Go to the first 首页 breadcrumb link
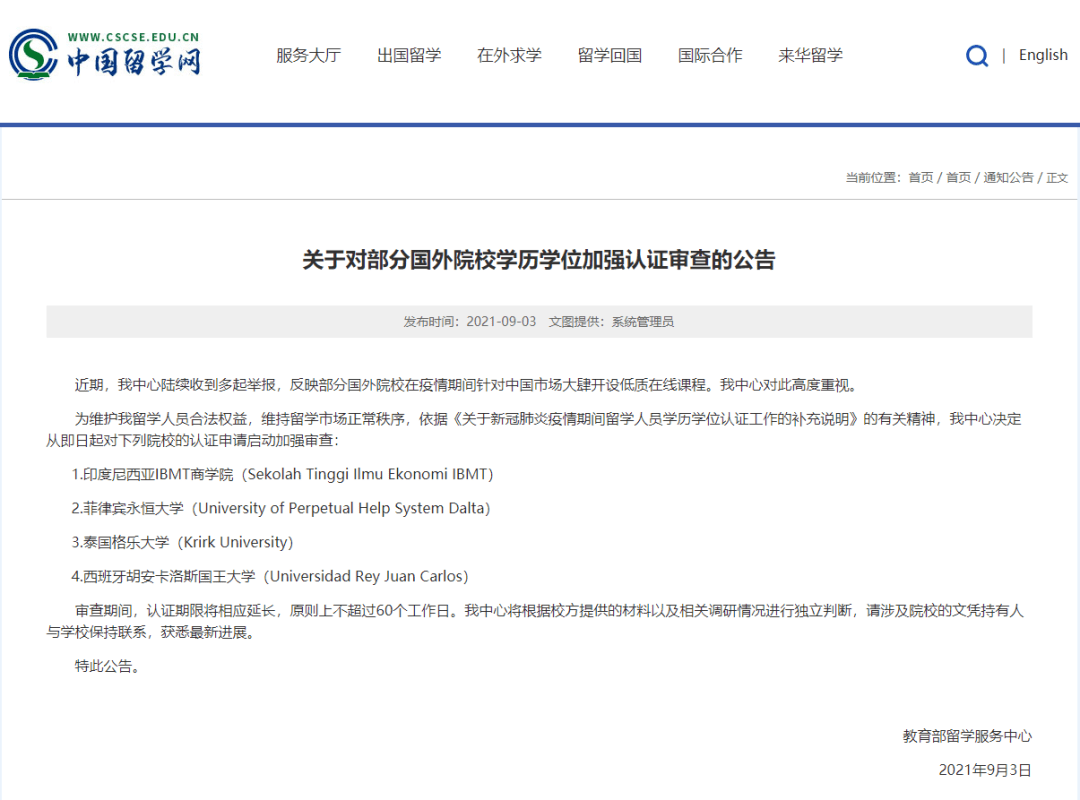 (921, 178)
